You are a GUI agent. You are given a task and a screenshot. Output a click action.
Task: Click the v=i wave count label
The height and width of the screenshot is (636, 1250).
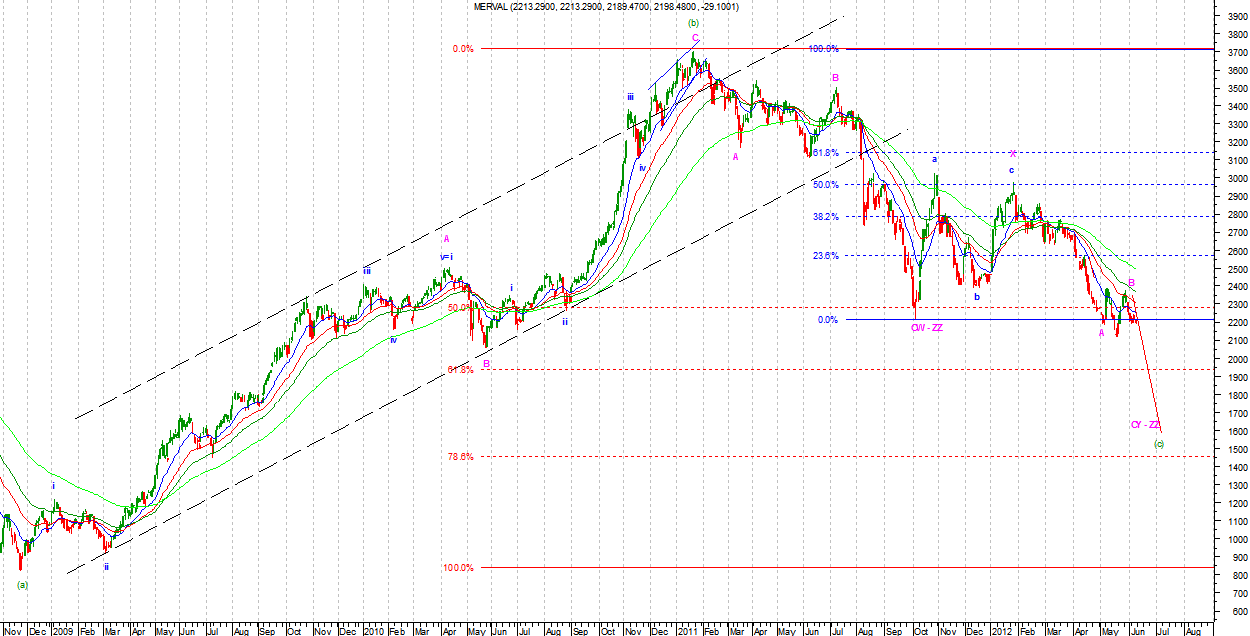point(446,257)
